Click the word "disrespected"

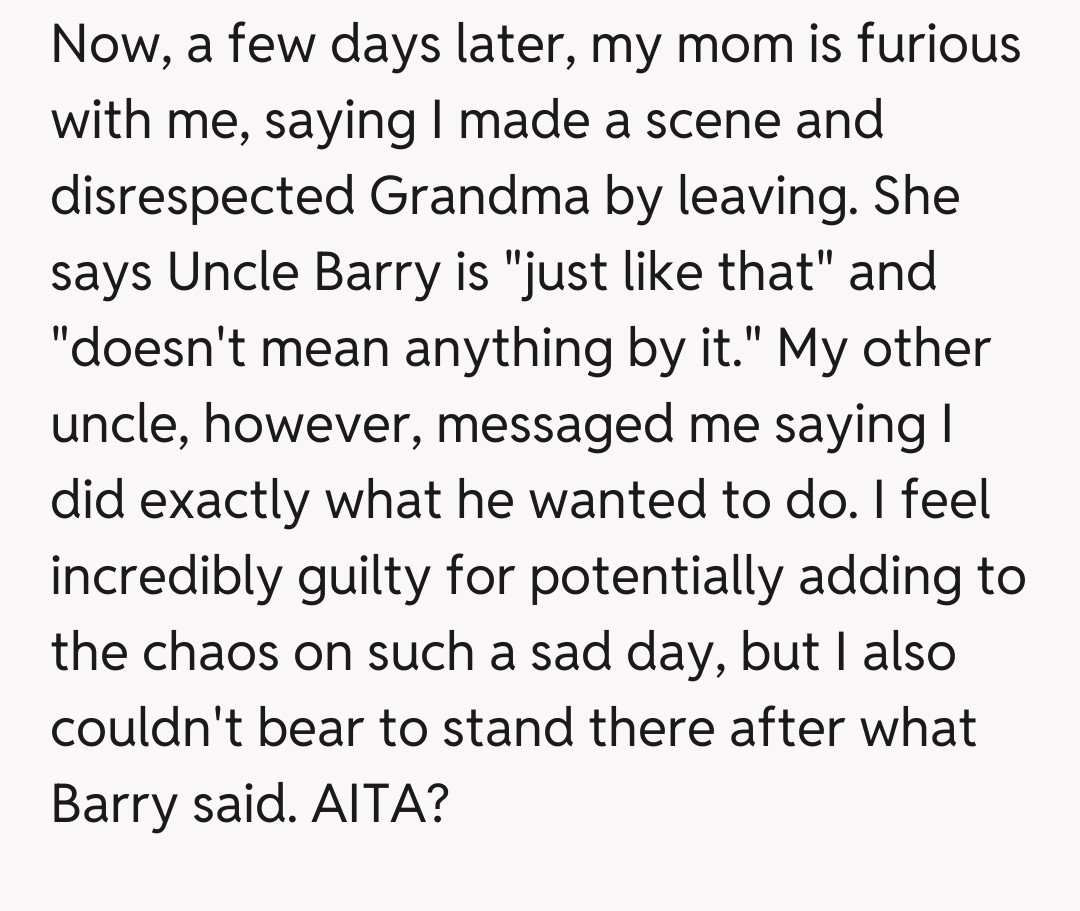(202, 197)
